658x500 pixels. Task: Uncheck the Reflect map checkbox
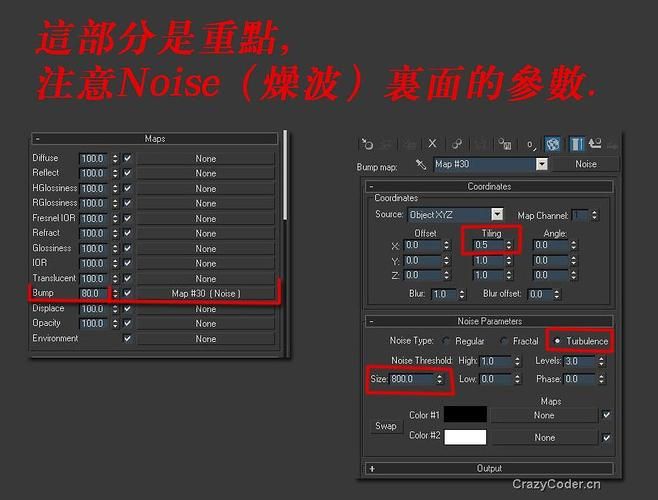128,173
